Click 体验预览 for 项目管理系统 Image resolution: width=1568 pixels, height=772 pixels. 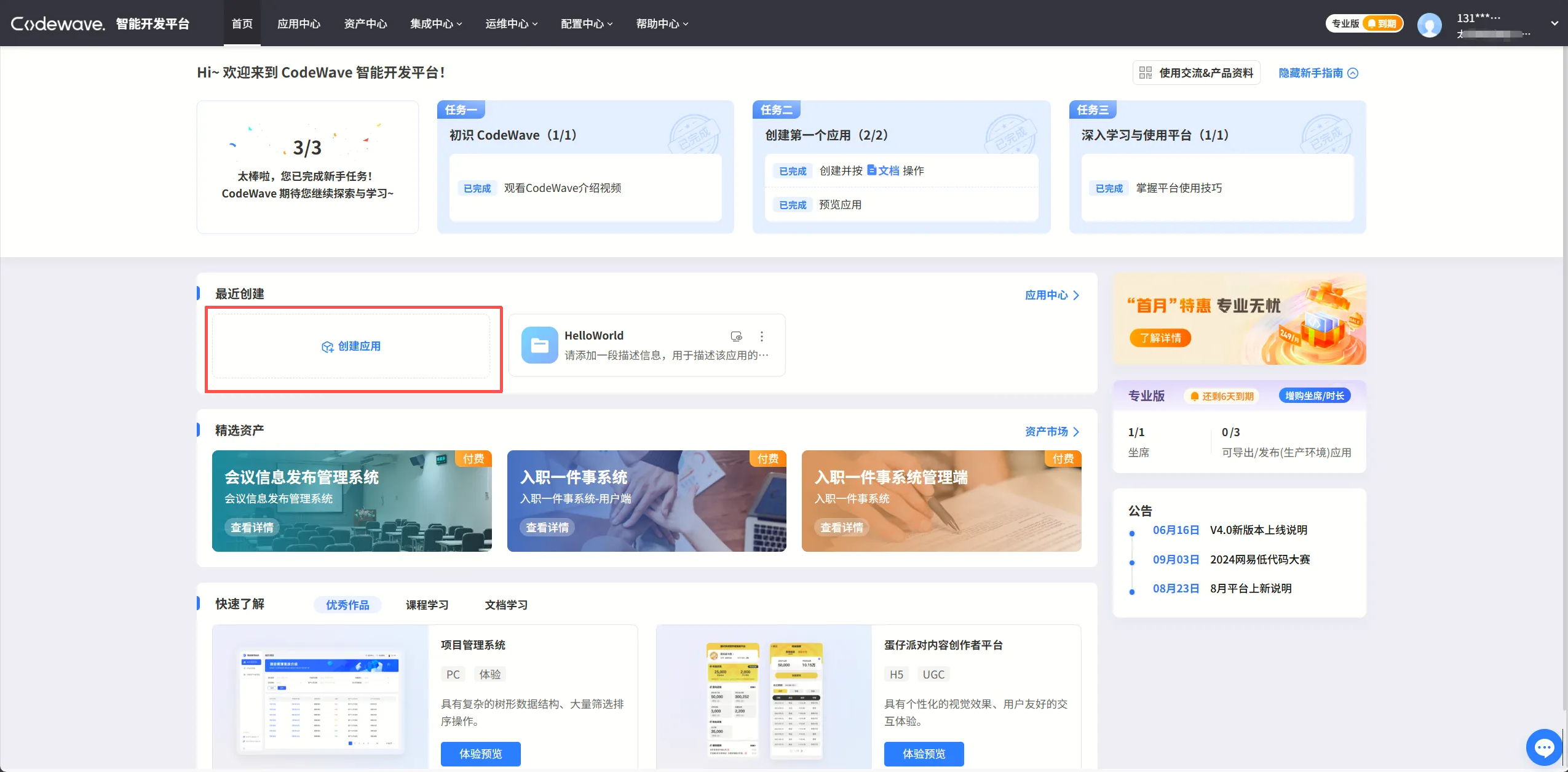[x=480, y=754]
